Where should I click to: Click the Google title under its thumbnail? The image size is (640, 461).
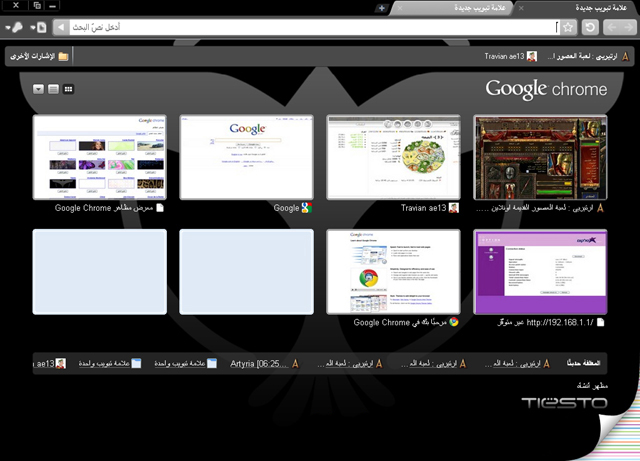(286, 208)
